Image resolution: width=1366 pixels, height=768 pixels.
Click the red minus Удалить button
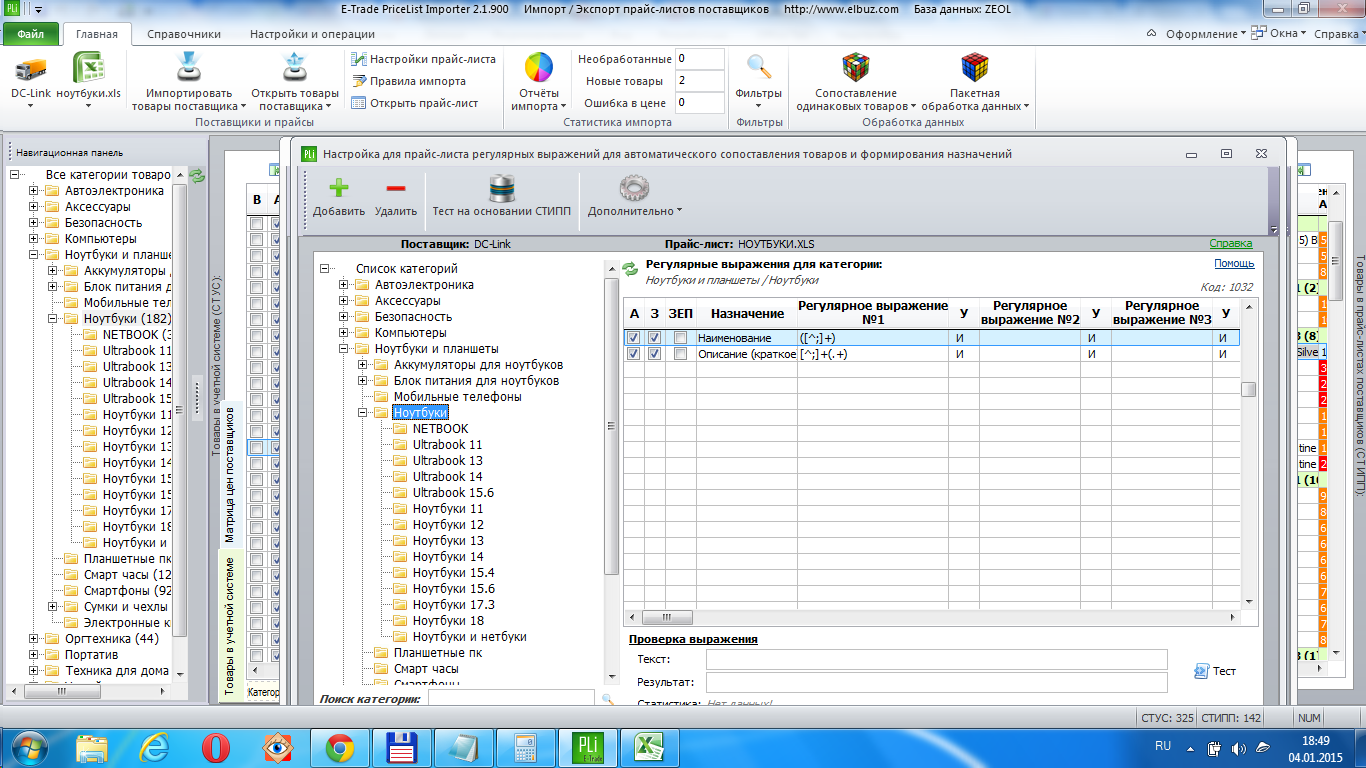[396, 196]
